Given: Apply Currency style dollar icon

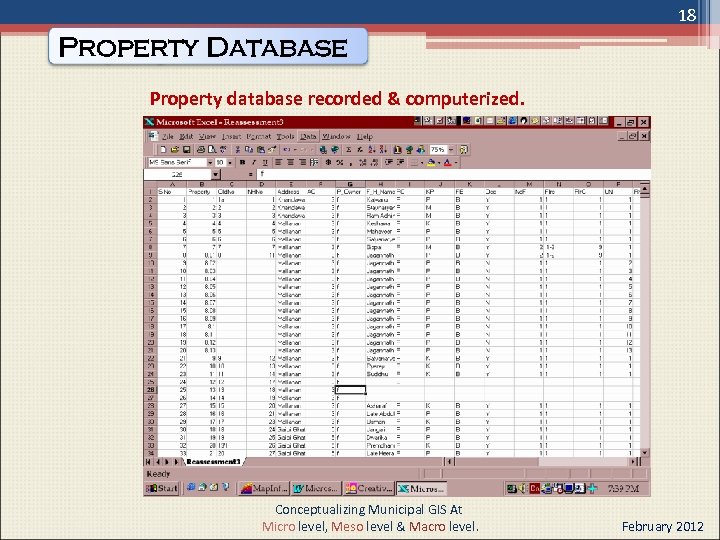Looking at the screenshot, I should (x=328, y=162).
